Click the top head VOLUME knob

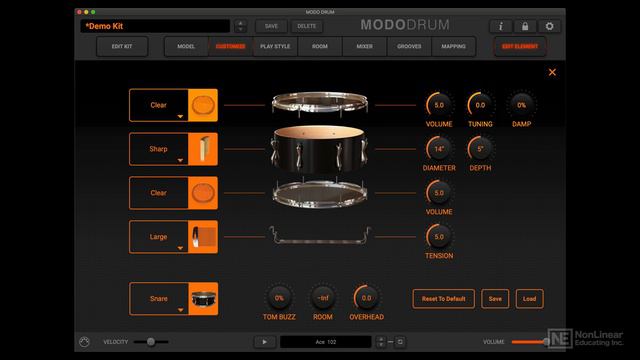coord(439,105)
